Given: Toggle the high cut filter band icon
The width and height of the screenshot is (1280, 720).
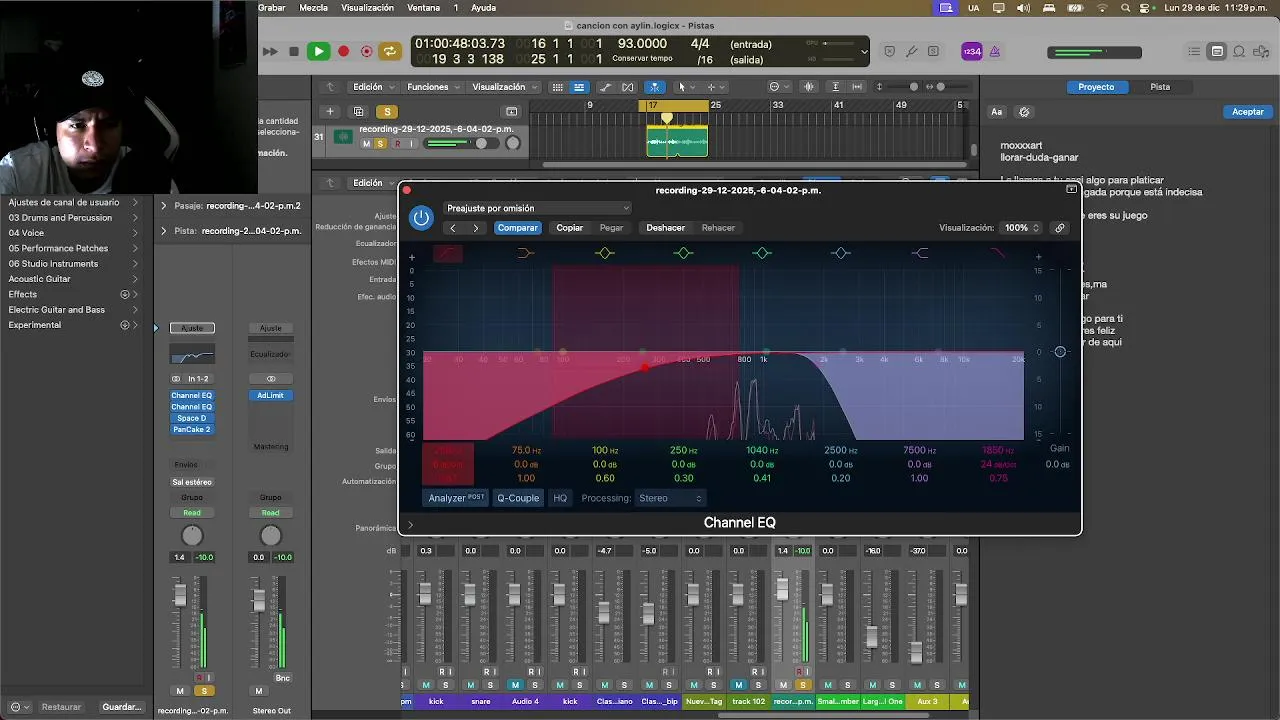Looking at the screenshot, I should coord(997,253).
